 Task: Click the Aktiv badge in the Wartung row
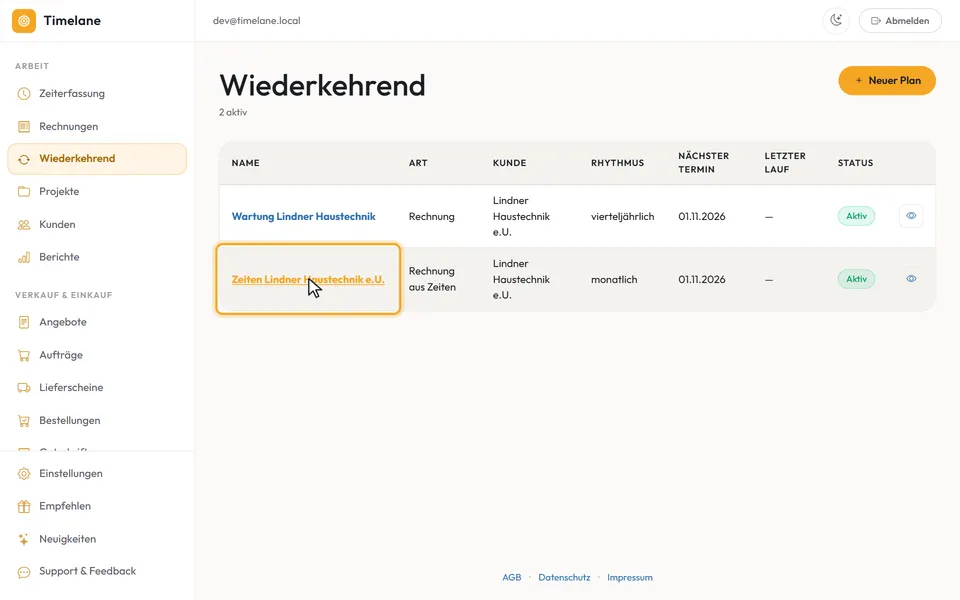pyautogui.click(x=857, y=216)
